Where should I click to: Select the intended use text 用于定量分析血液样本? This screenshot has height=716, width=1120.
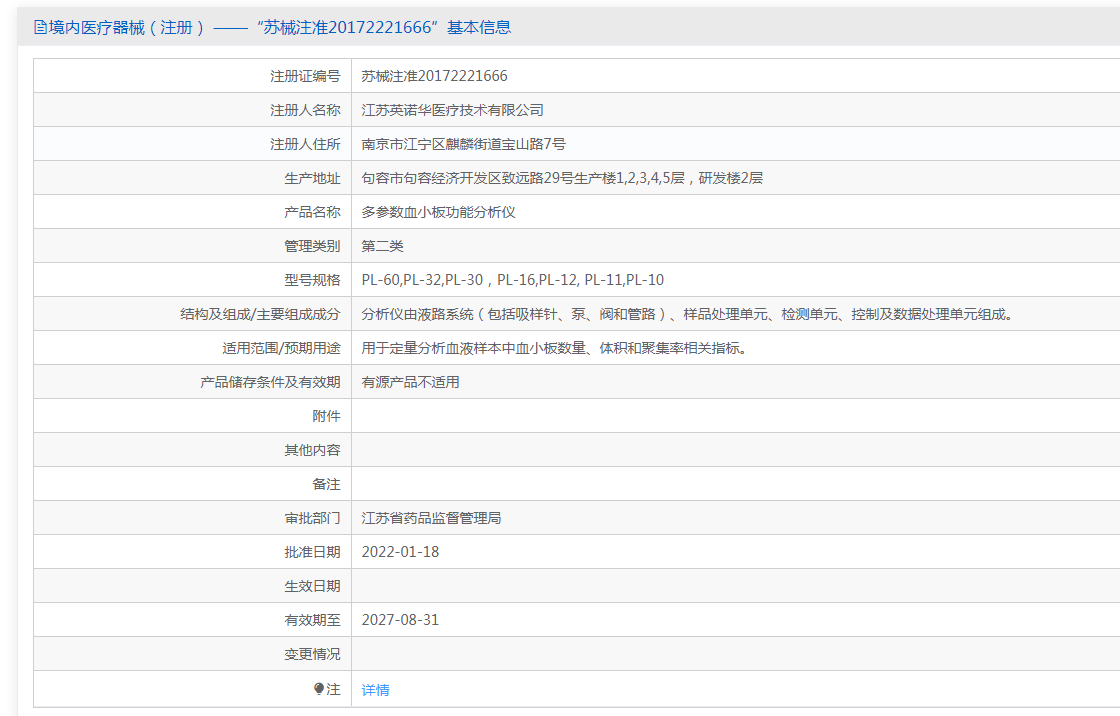tap(554, 348)
